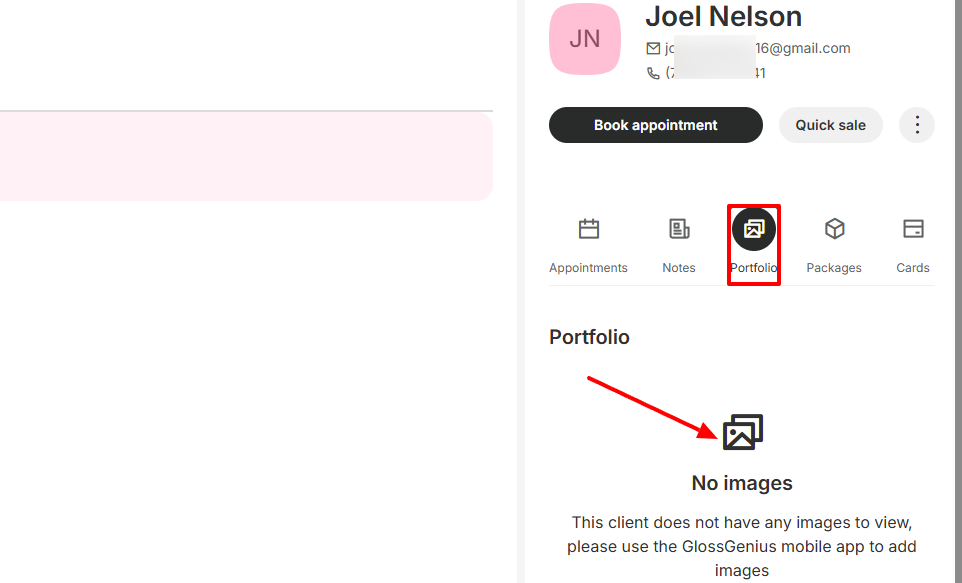
Task: Click the envelope email icon
Action: click(654, 48)
